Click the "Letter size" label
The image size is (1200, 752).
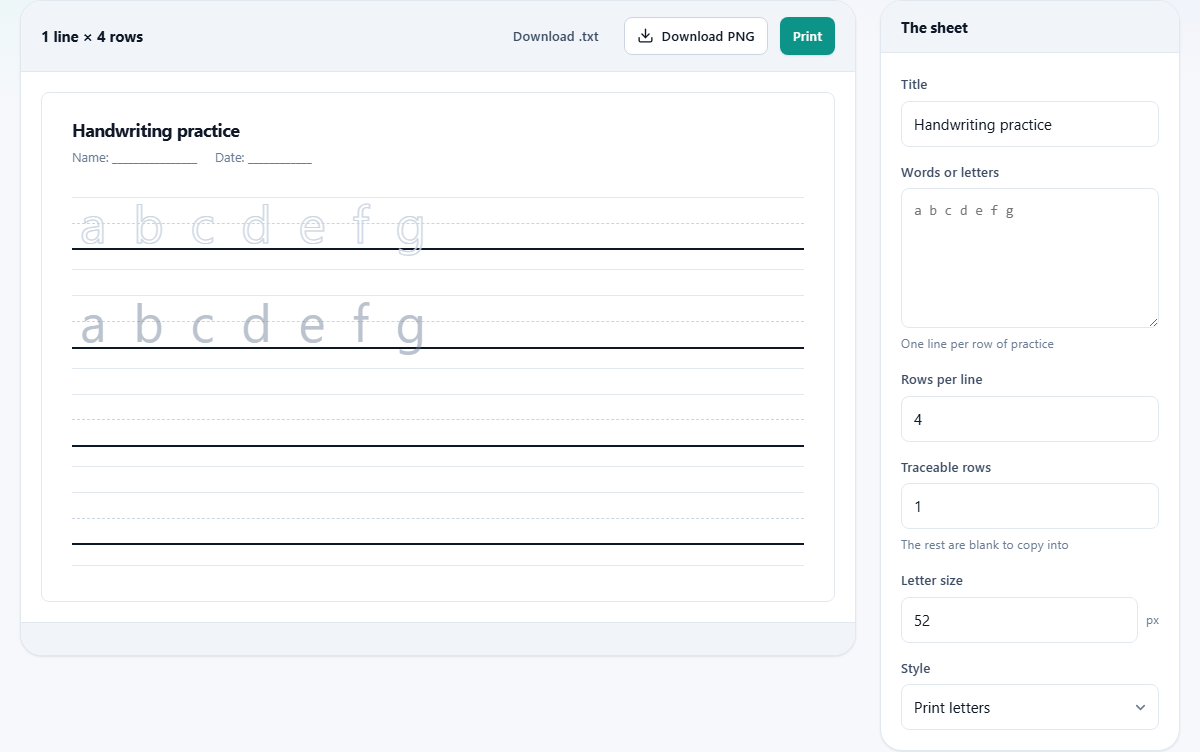(932, 580)
